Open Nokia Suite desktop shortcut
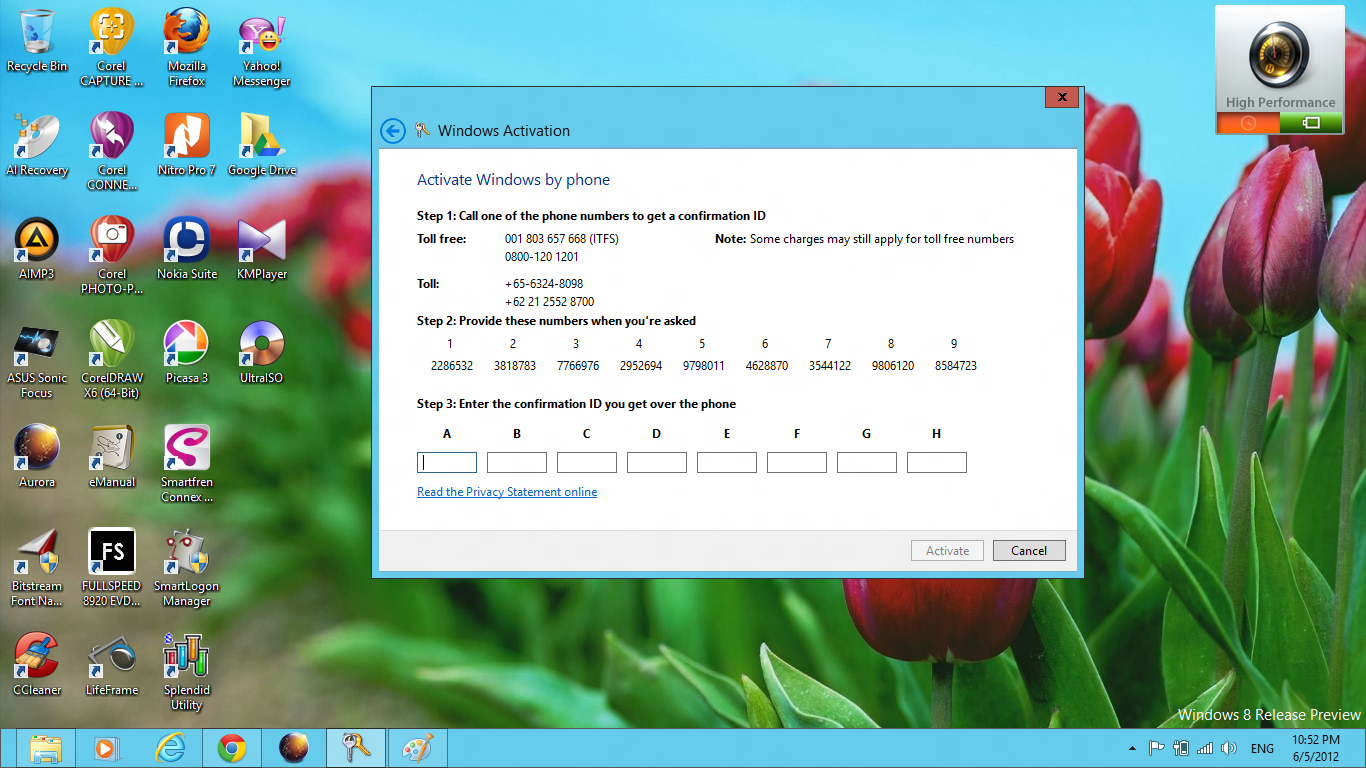 (187, 249)
